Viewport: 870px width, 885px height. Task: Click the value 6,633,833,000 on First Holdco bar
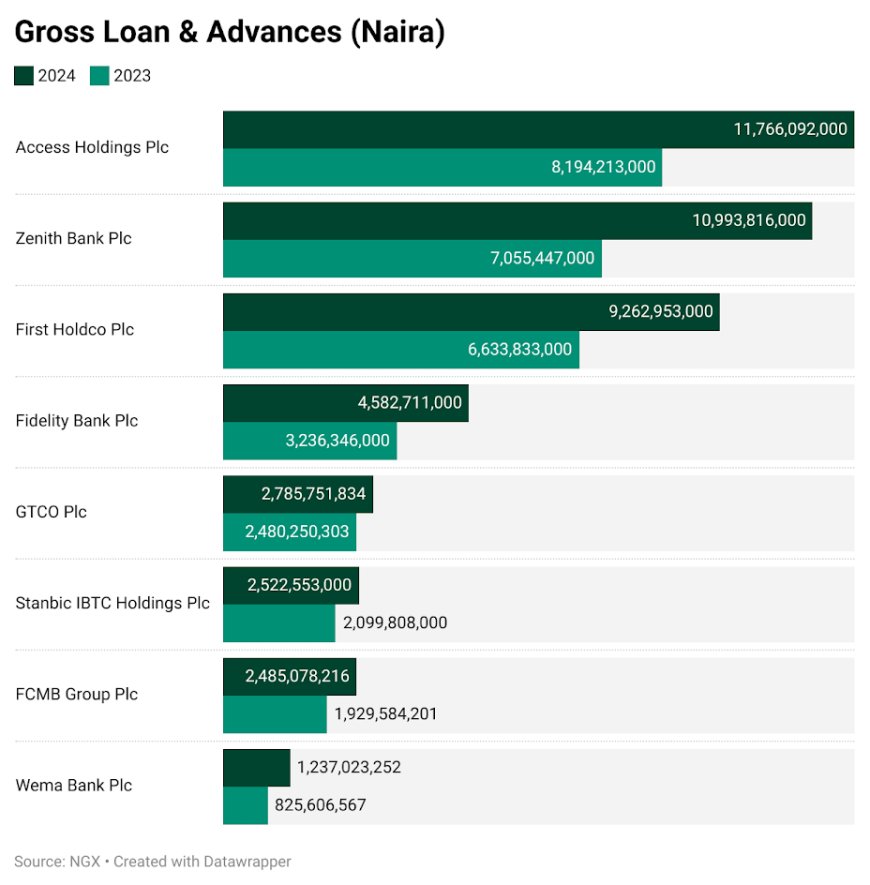519,349
